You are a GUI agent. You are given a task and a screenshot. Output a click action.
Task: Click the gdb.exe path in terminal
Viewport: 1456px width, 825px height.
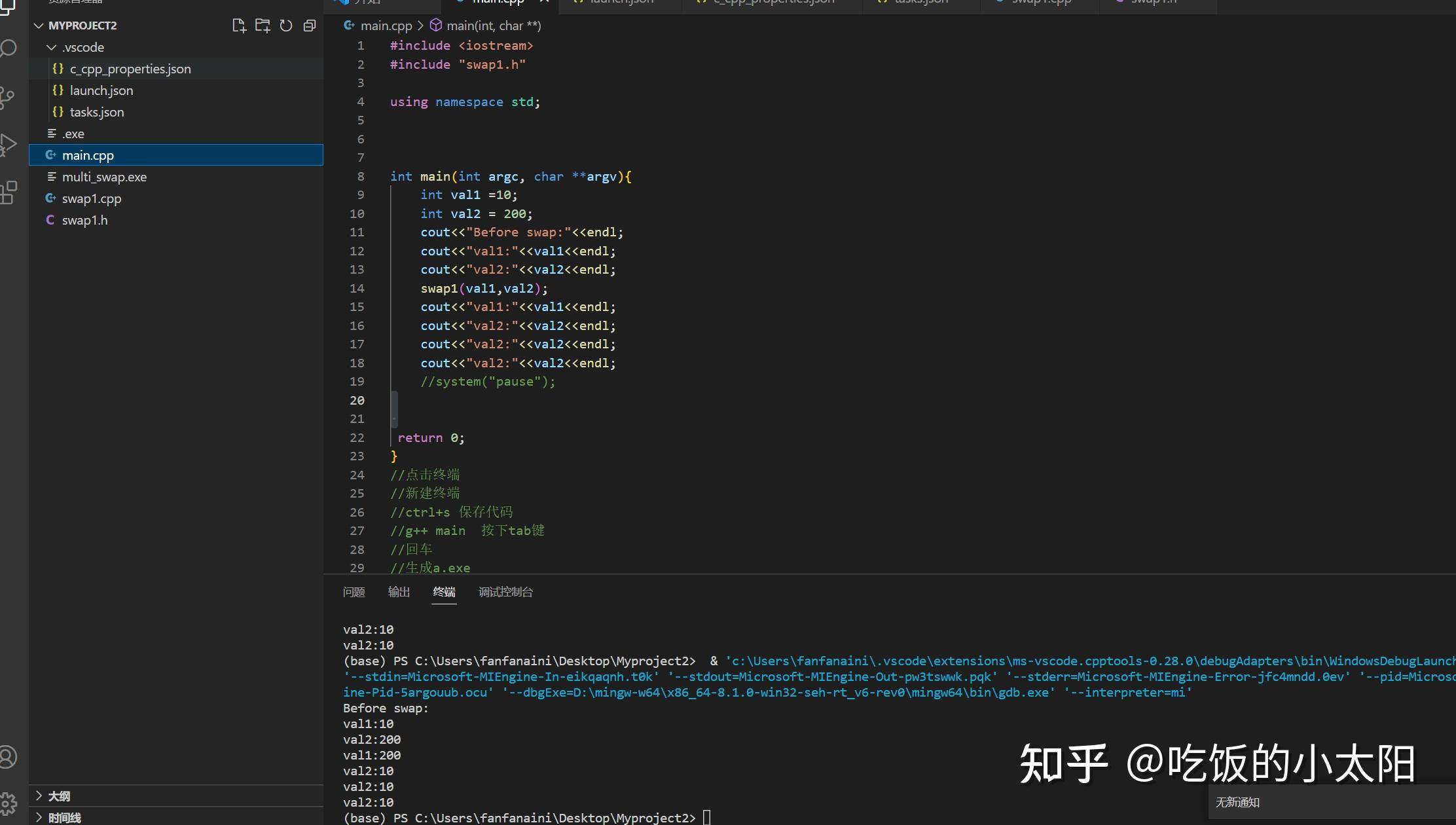[779, 692]
